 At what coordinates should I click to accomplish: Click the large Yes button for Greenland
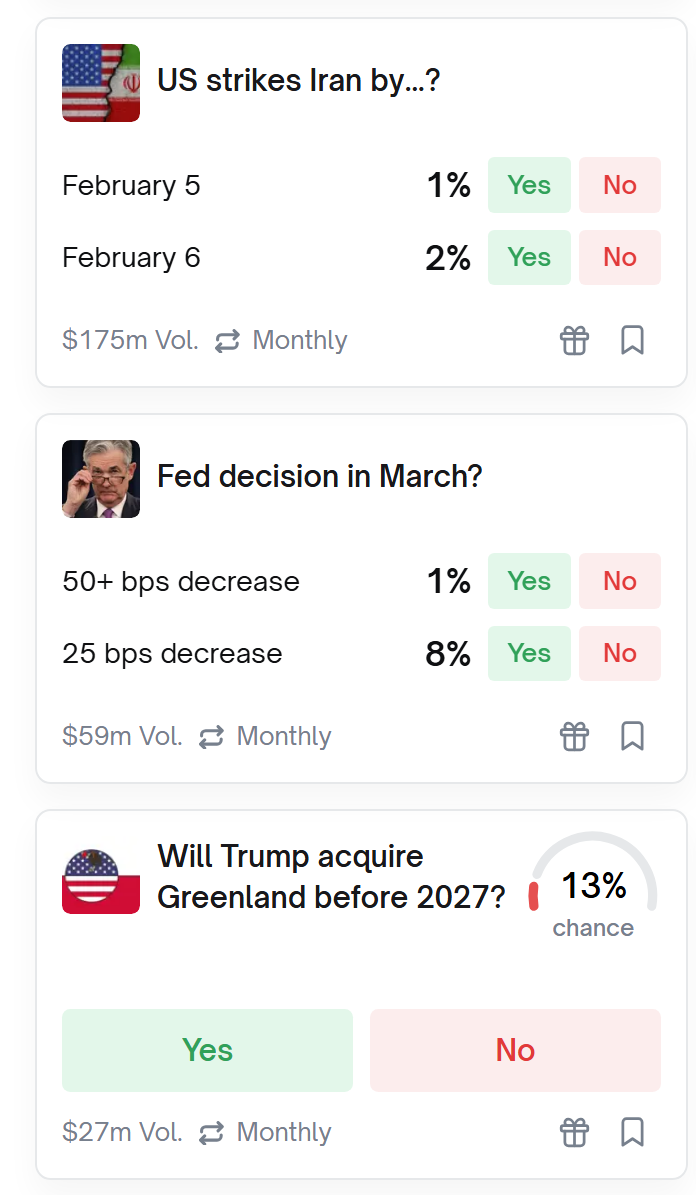pos(207,1050)
